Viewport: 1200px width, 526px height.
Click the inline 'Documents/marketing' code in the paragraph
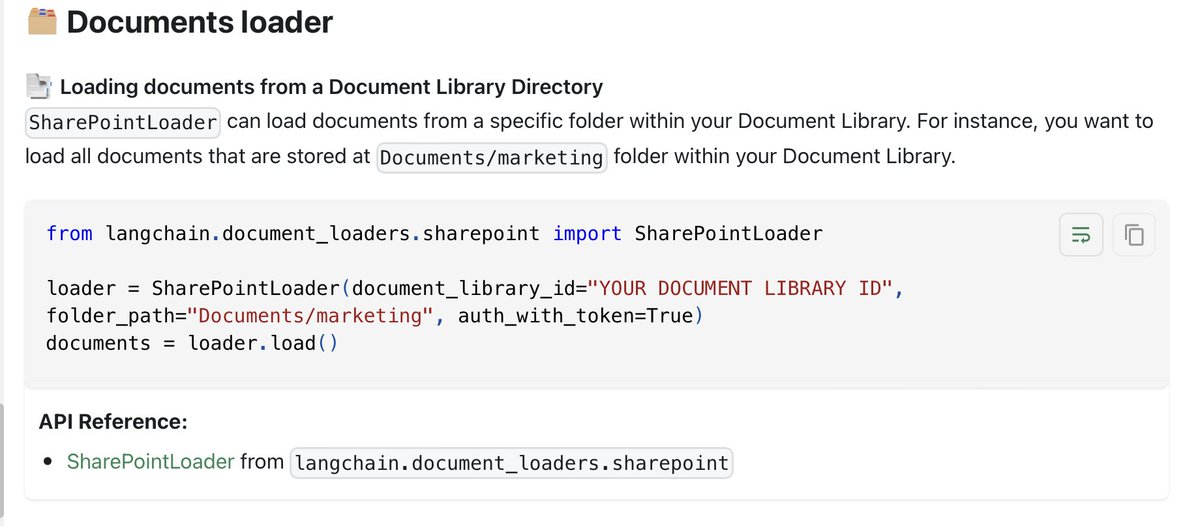pyautogui.click(x=491, y=158)
